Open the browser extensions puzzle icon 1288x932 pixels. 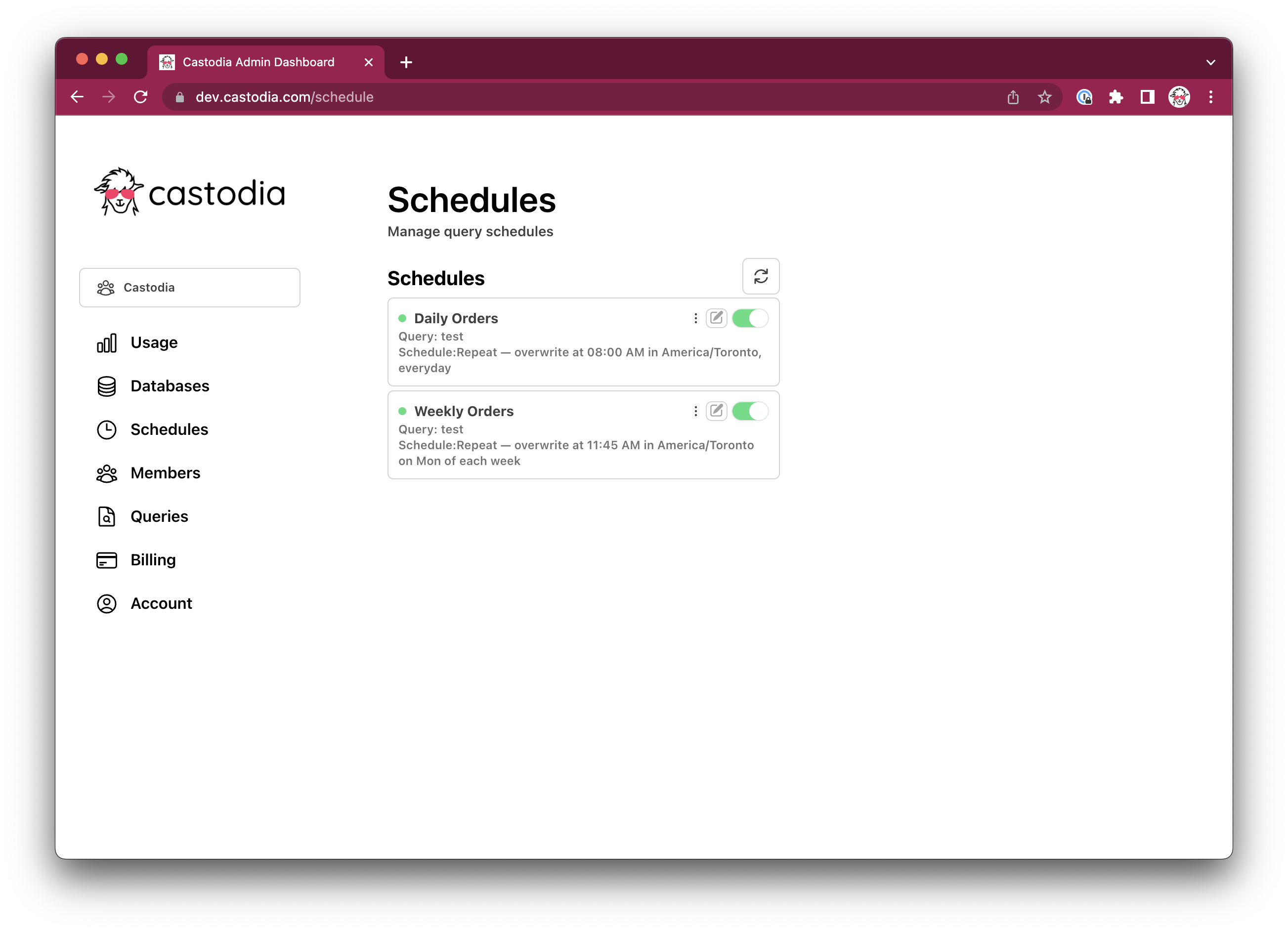click(x=1116, y=97)
